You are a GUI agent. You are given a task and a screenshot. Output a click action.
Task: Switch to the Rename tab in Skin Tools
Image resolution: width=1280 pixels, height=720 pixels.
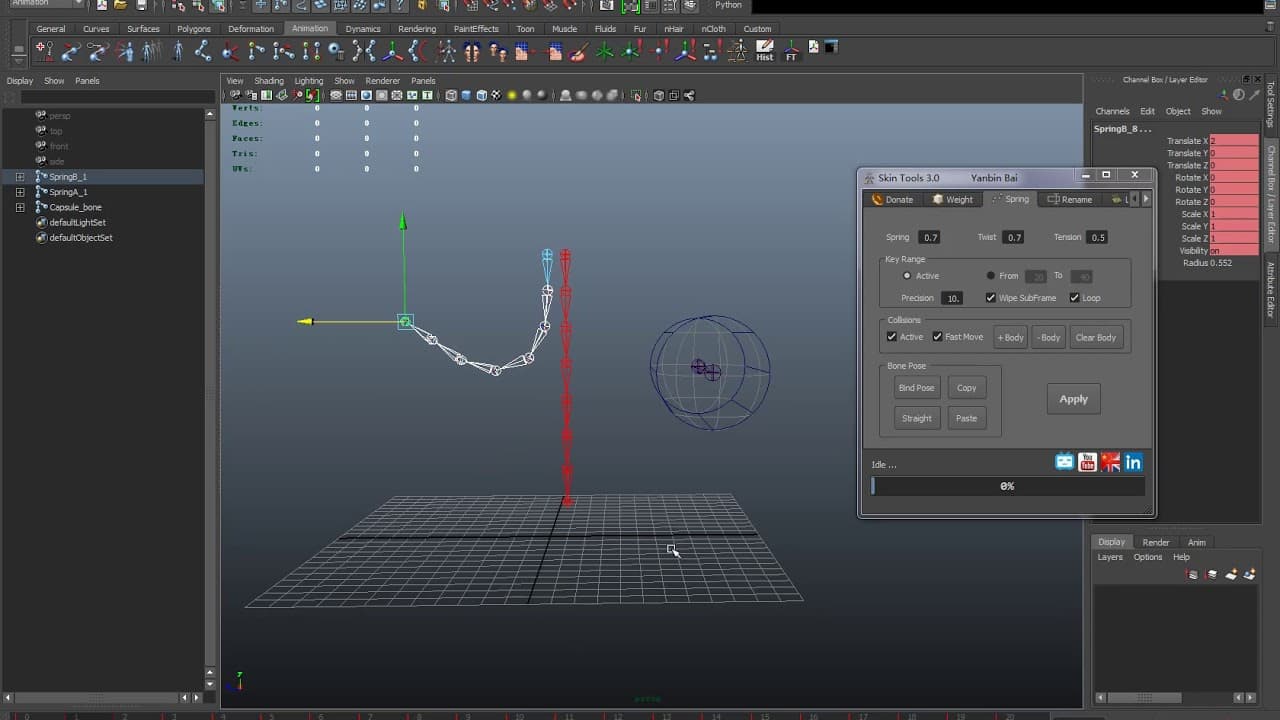coord(1069,199)
